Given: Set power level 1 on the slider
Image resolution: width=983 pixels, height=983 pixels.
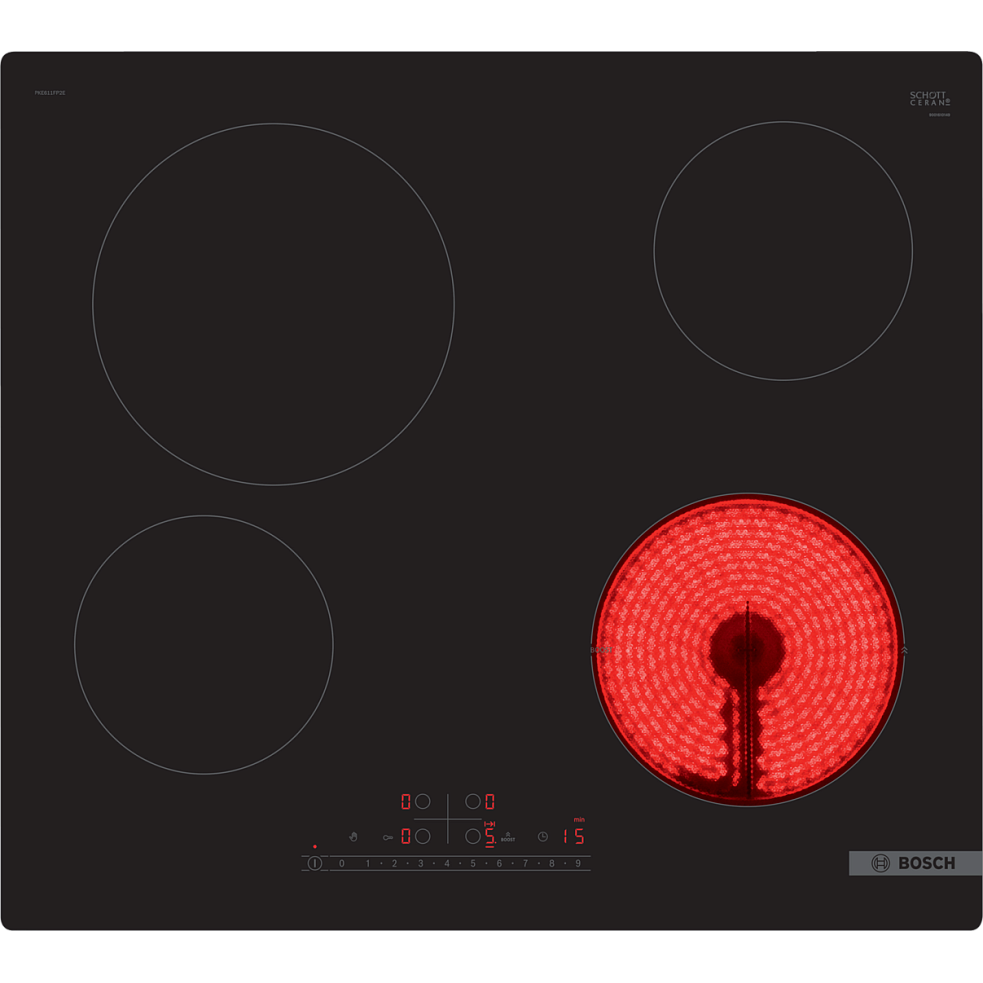Looking at the screenshot, I should click(368, 863).
